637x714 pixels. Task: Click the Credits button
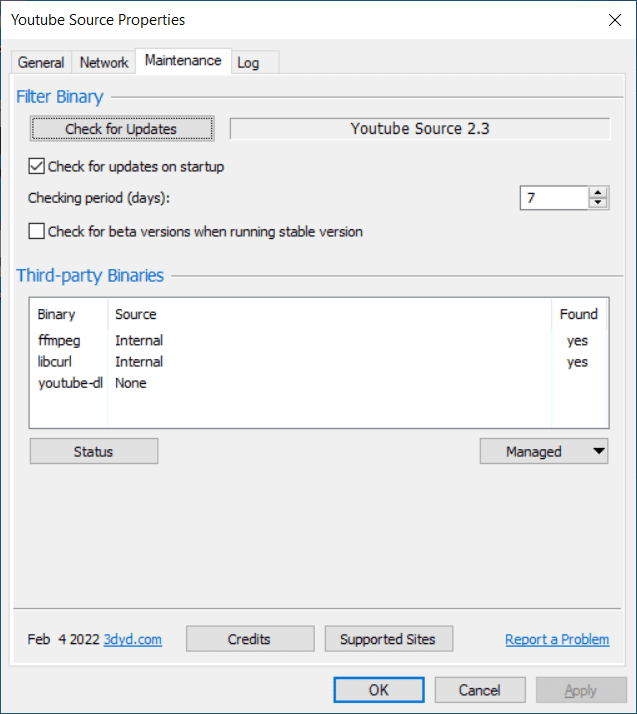pos(250,639)
